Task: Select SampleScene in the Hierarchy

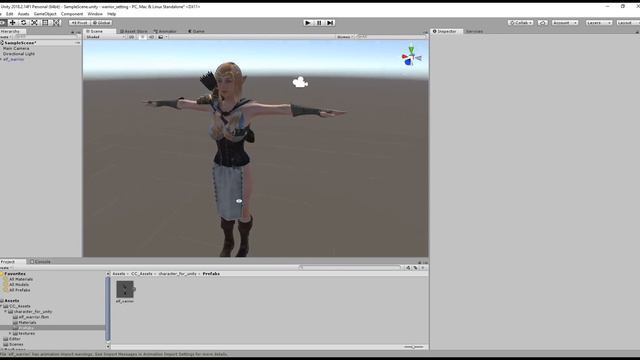Action: pyautogui.click(x=20, y=43)
